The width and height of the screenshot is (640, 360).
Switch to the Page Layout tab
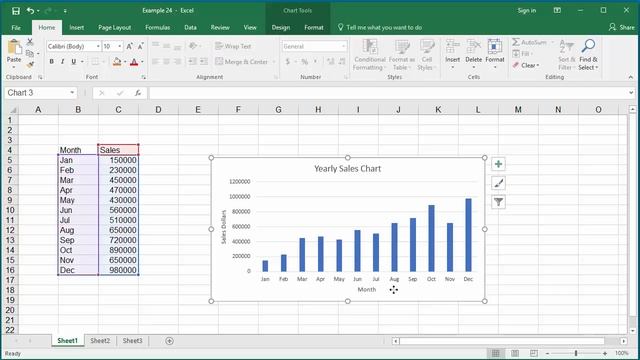pos(114,28)
